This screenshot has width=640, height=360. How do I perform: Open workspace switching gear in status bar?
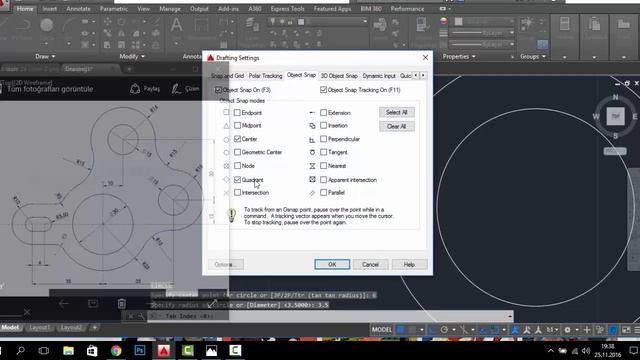(567, 330)
